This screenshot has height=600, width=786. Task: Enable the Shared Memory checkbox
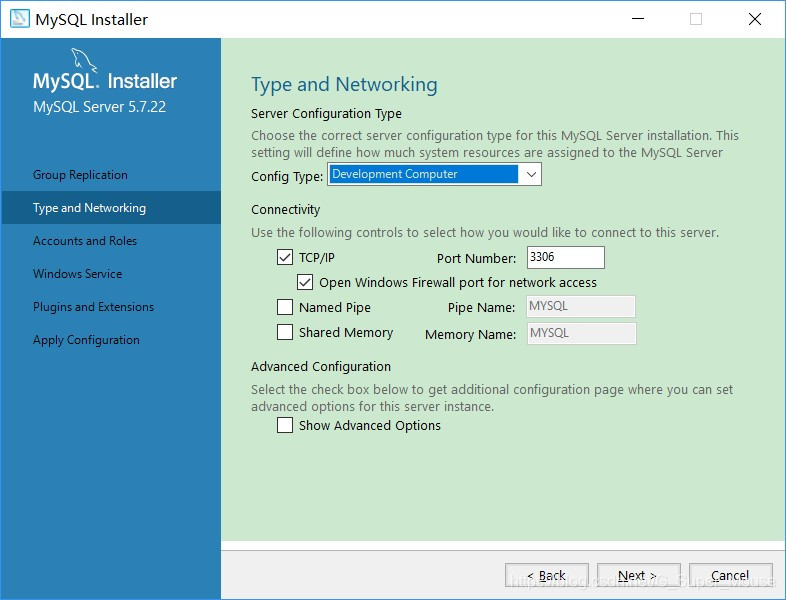pos(285,332)
